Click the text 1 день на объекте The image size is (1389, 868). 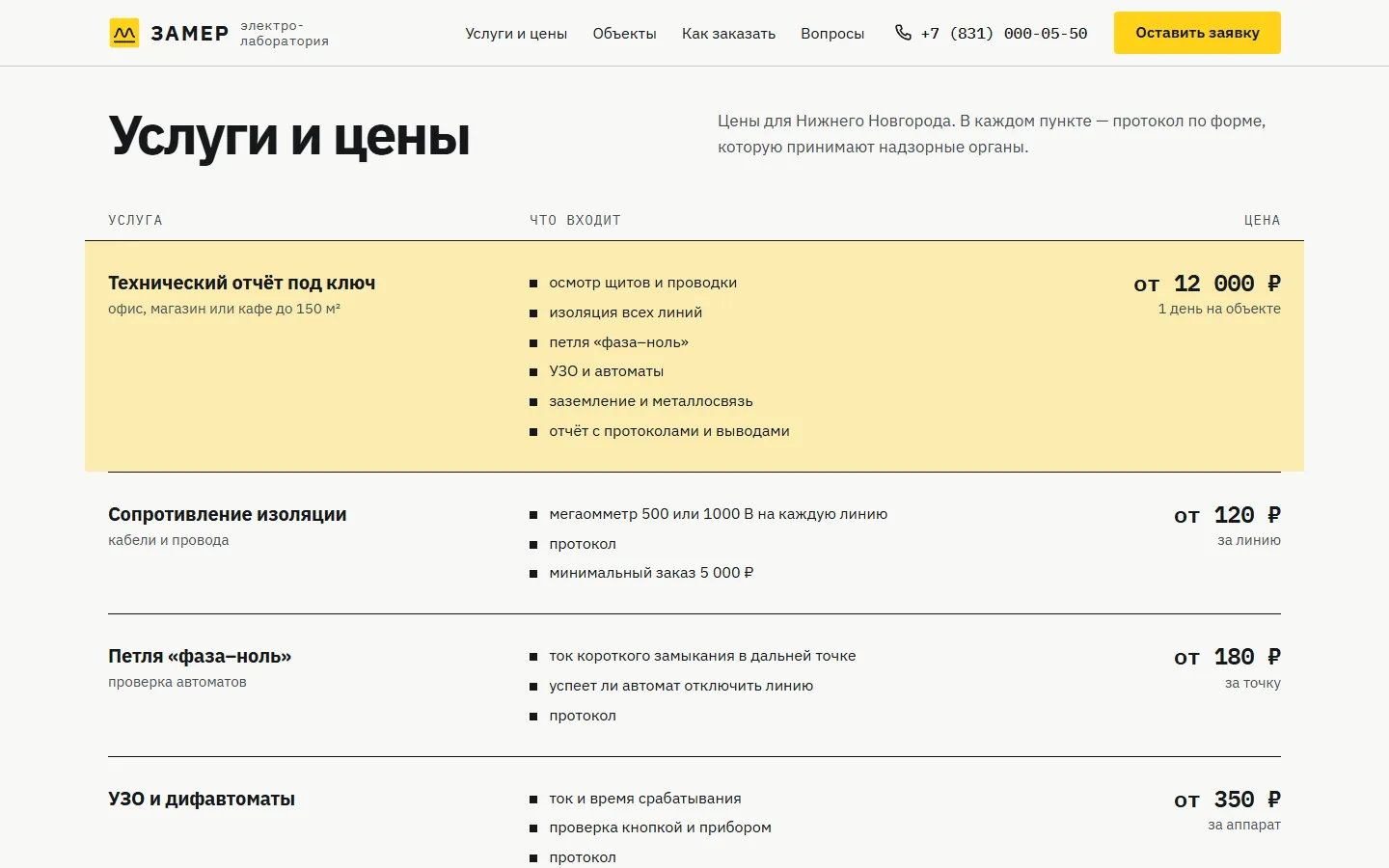tap(1219, 309)
